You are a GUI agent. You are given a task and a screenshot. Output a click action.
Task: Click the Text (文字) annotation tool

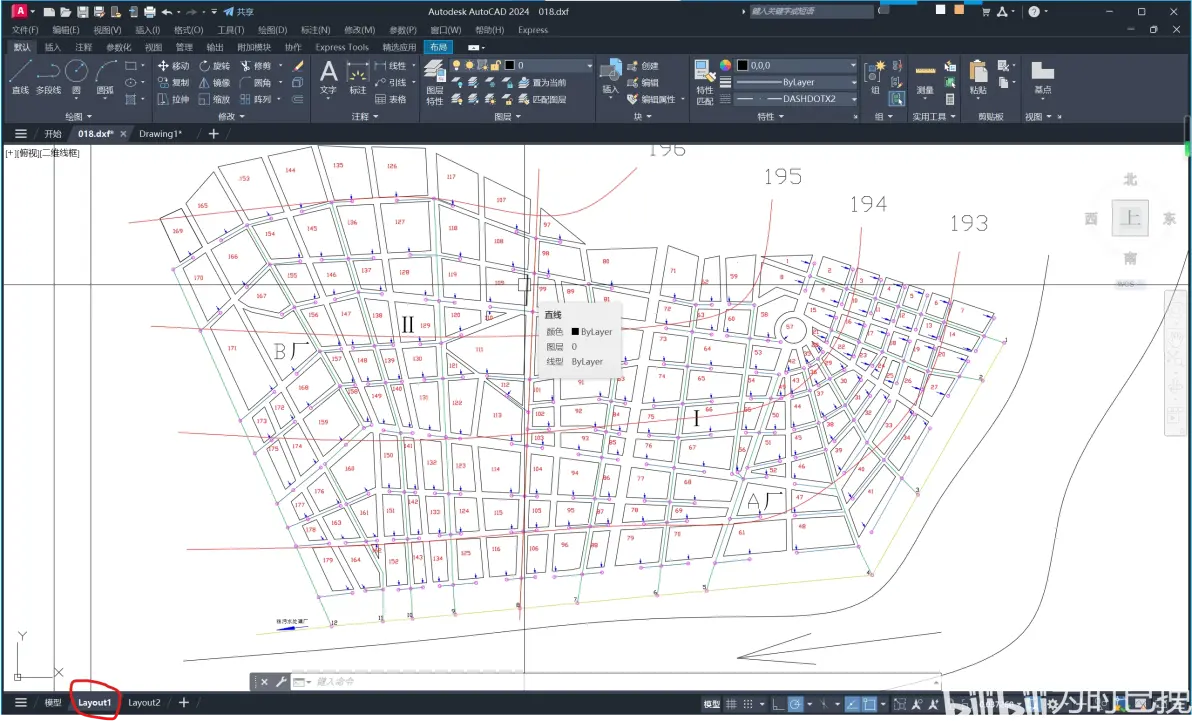[x=328, y=78]
